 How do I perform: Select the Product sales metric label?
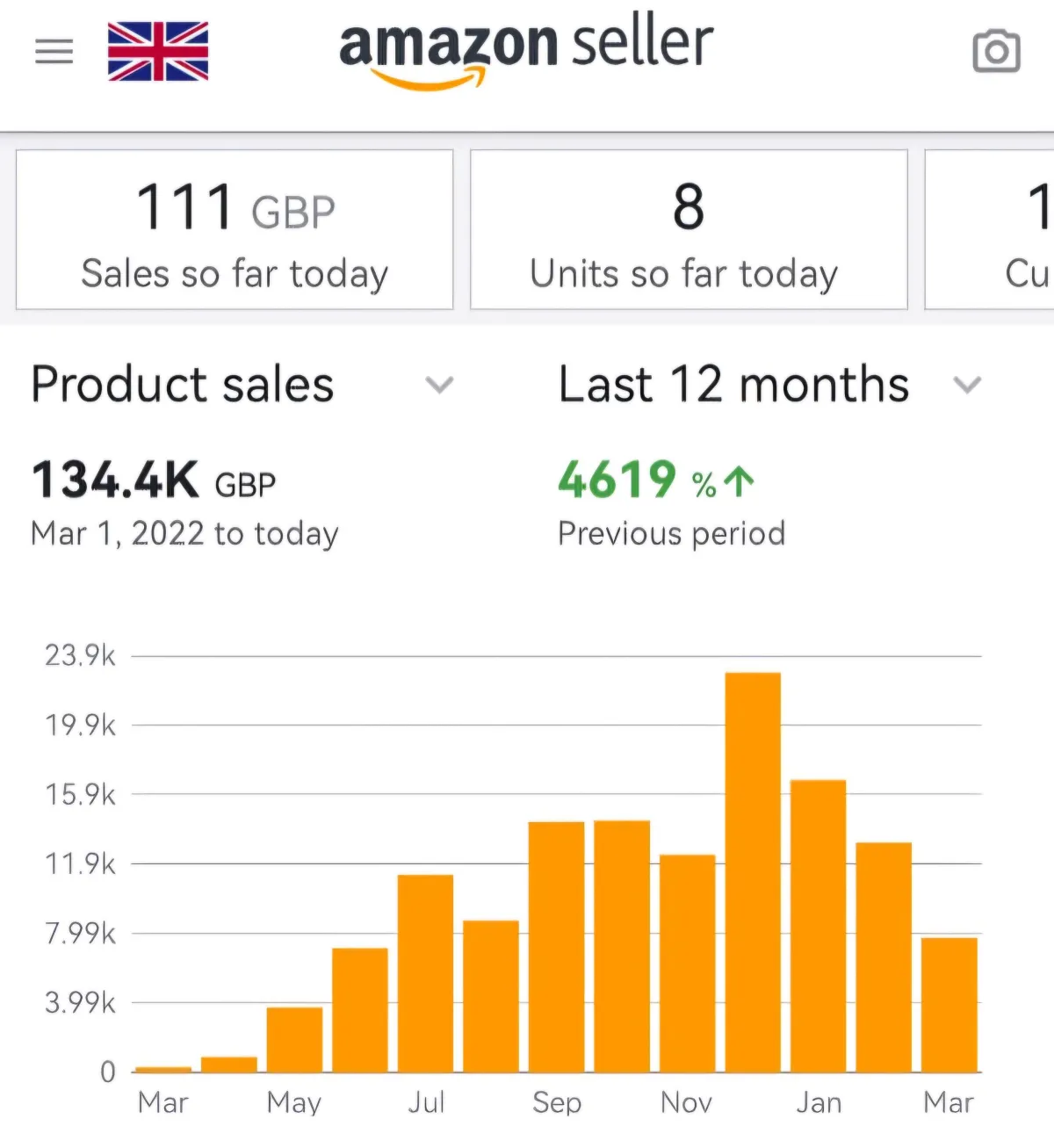pos(183,385)
